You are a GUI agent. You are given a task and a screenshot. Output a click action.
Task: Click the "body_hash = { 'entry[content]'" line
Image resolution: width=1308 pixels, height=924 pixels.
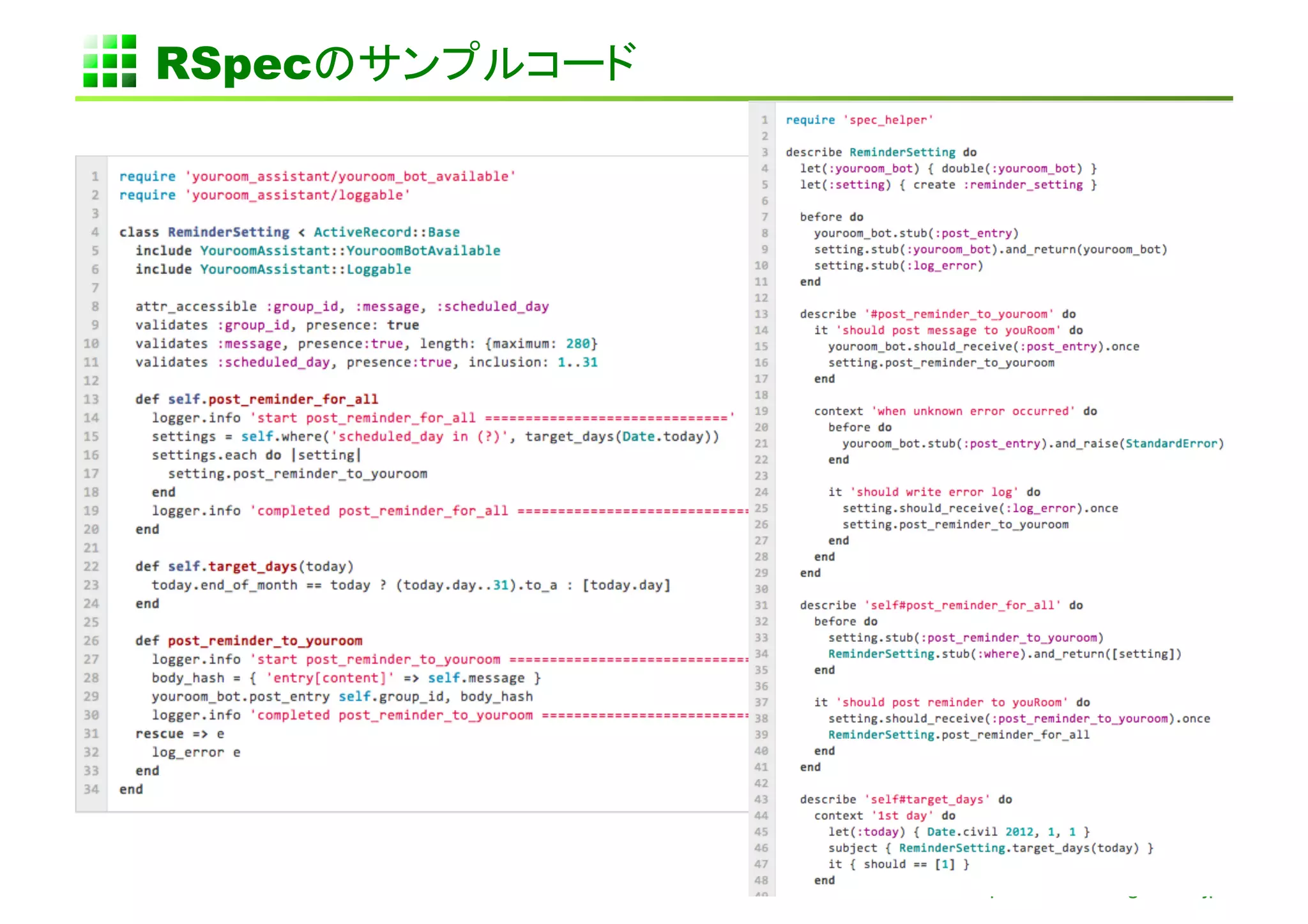coord(346,678)
